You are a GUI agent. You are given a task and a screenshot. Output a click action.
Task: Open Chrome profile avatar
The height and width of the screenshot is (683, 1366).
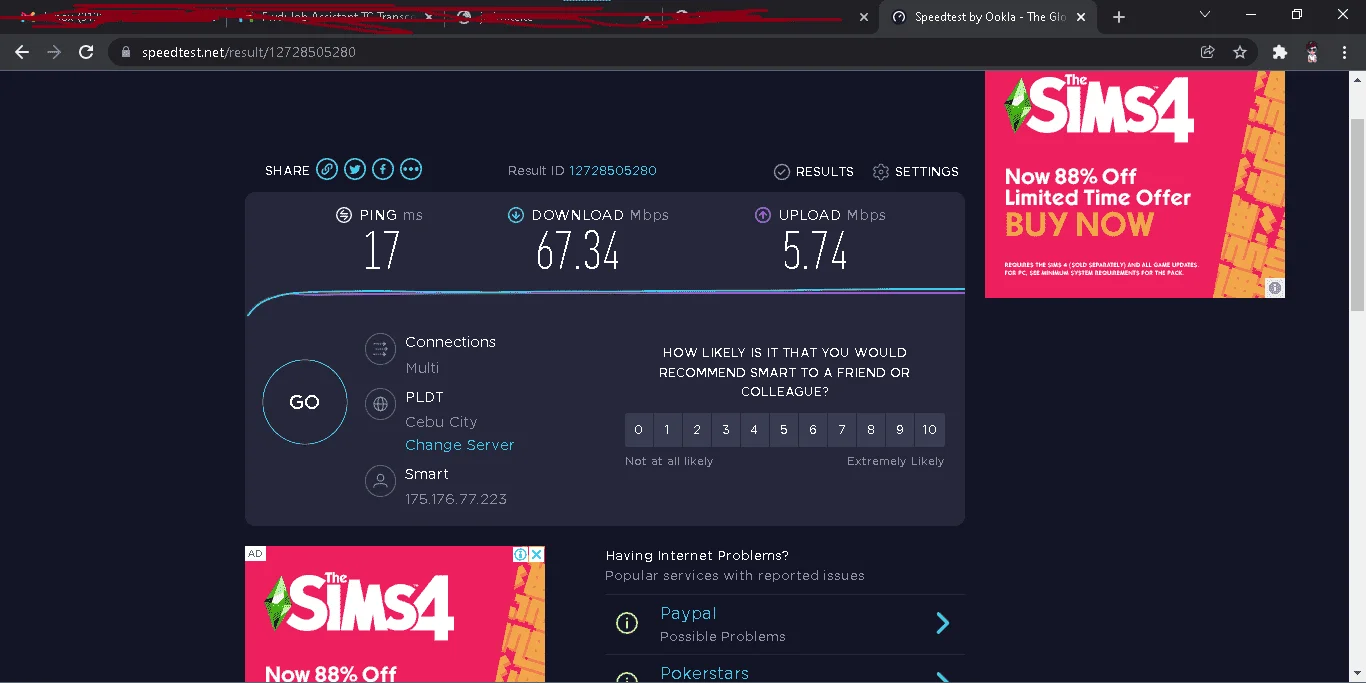click(1312, 52)
